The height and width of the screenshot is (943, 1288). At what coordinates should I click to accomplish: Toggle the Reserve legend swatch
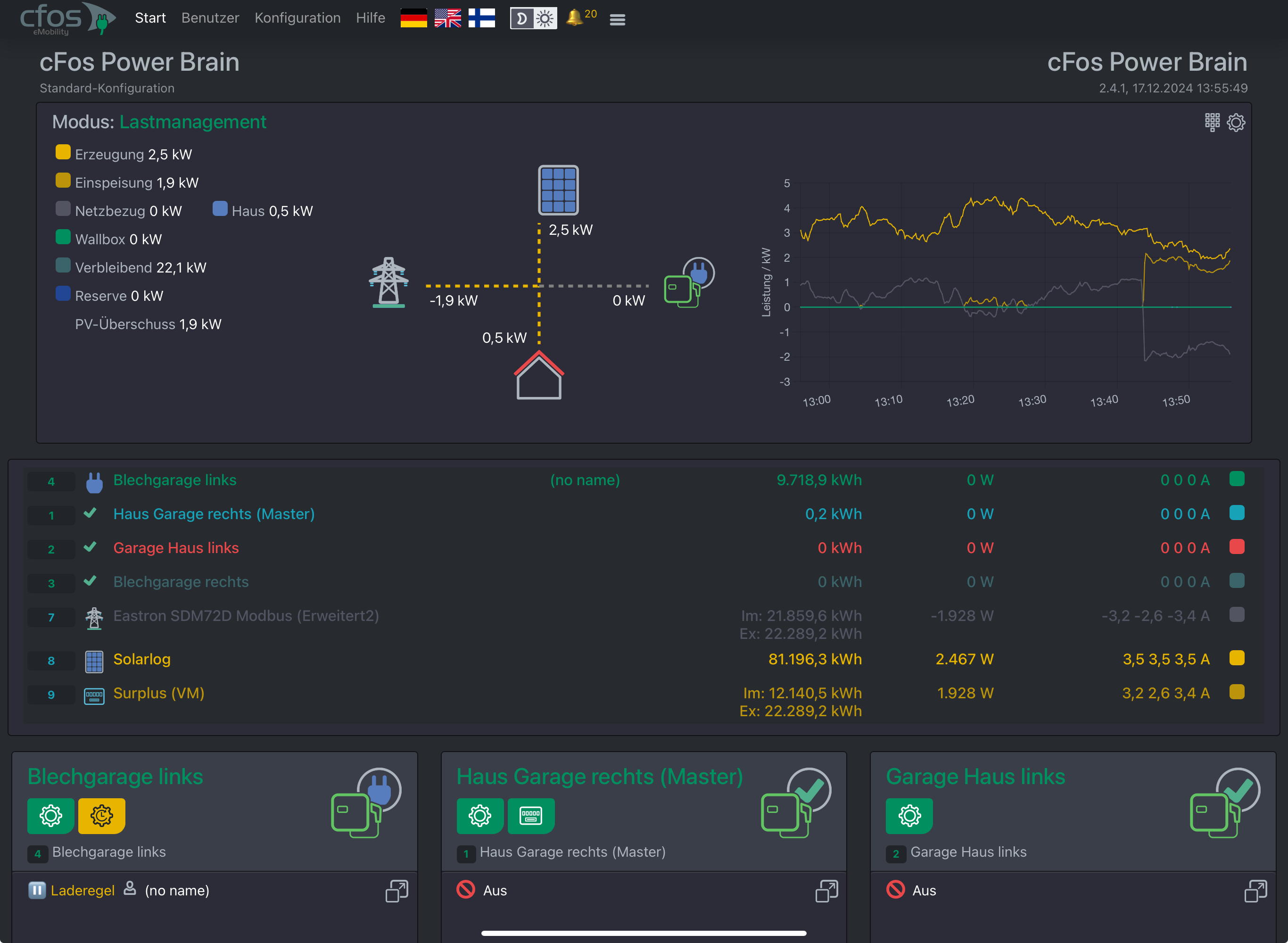[63, 294]
